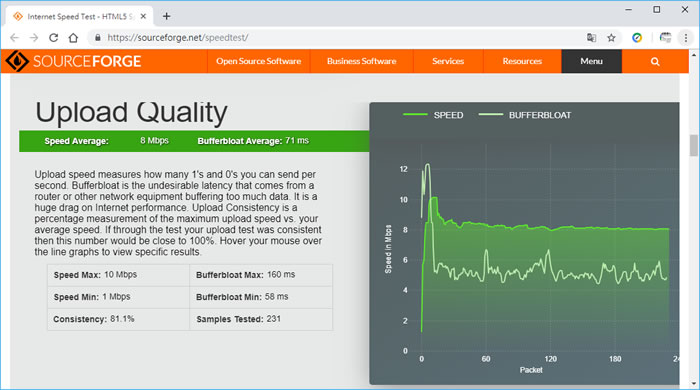Click the Packet axis label on chart
The width and height of the screenshot is (700, 390).
[531, 370]
